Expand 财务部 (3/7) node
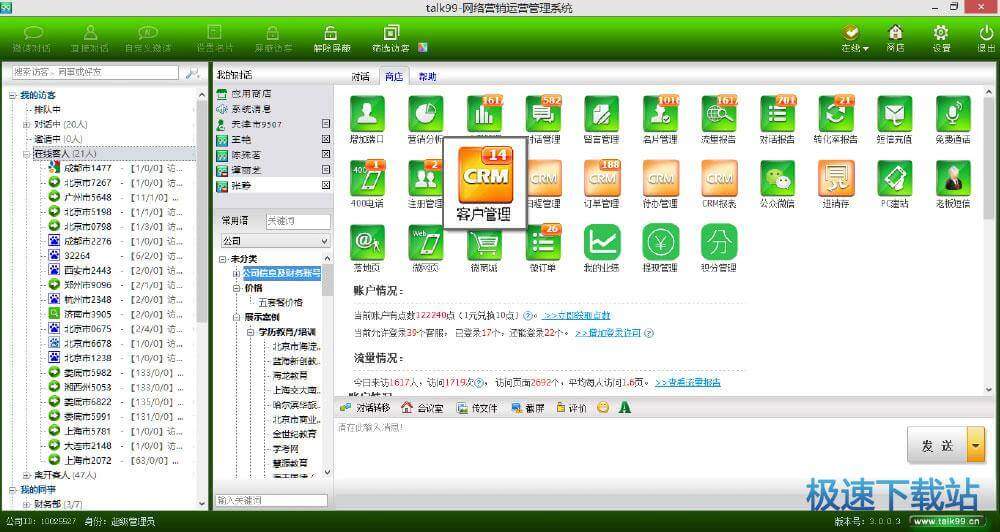The width and height of the screenshot is (1000, 532). [x=26, y=505]
